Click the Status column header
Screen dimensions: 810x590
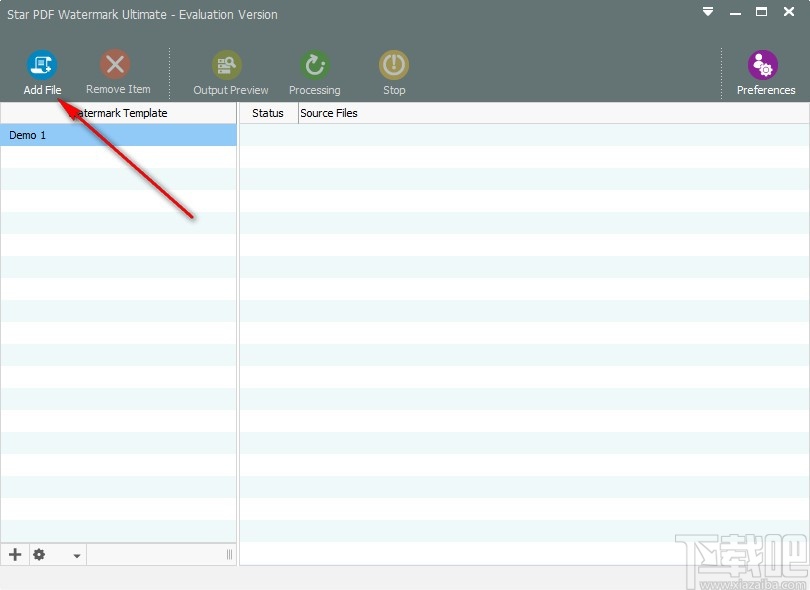coord(268,113)
